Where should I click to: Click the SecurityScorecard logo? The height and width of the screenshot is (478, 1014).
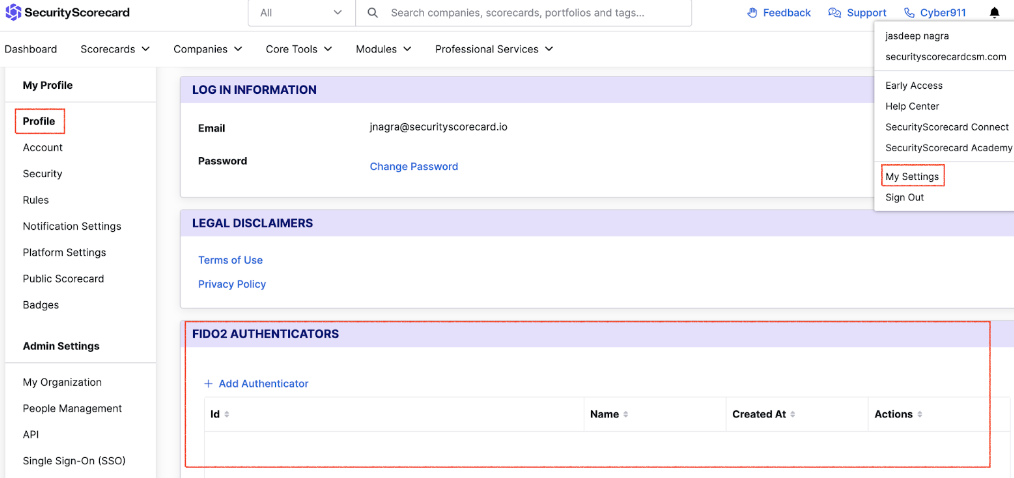point(67,12)
